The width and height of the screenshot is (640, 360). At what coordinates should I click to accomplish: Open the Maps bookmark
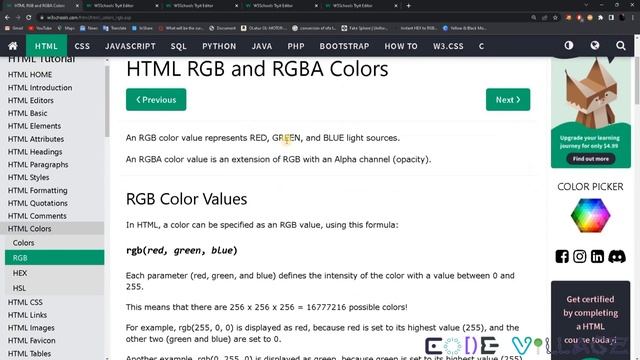pyautogui.click(x=66, y=28)
